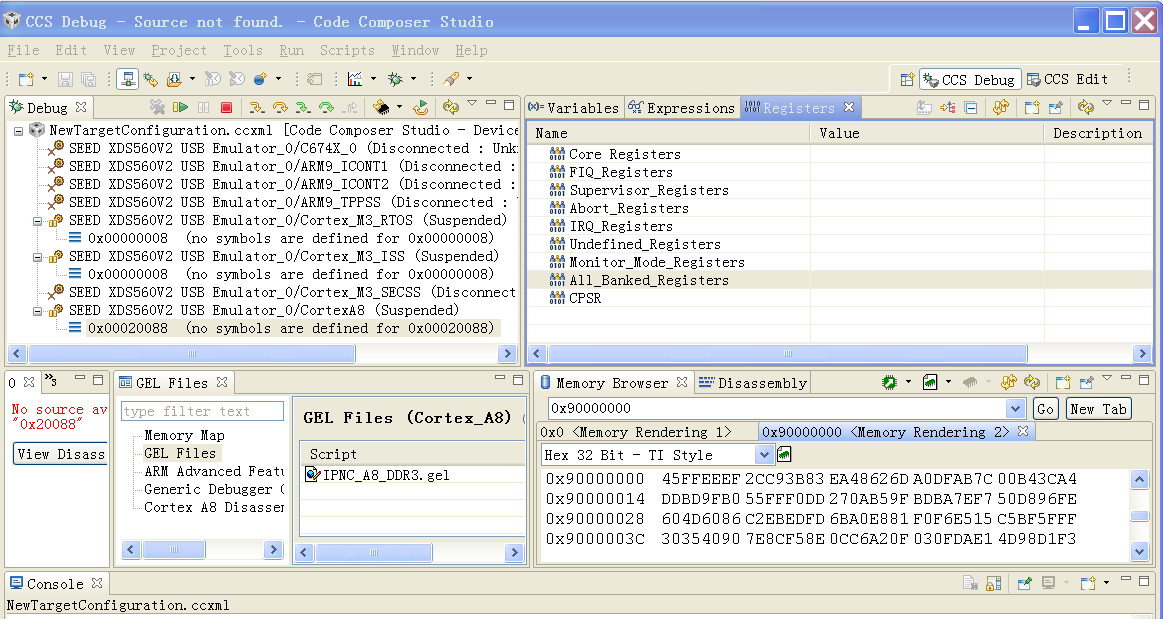Open the File menu

pos(23,50)
